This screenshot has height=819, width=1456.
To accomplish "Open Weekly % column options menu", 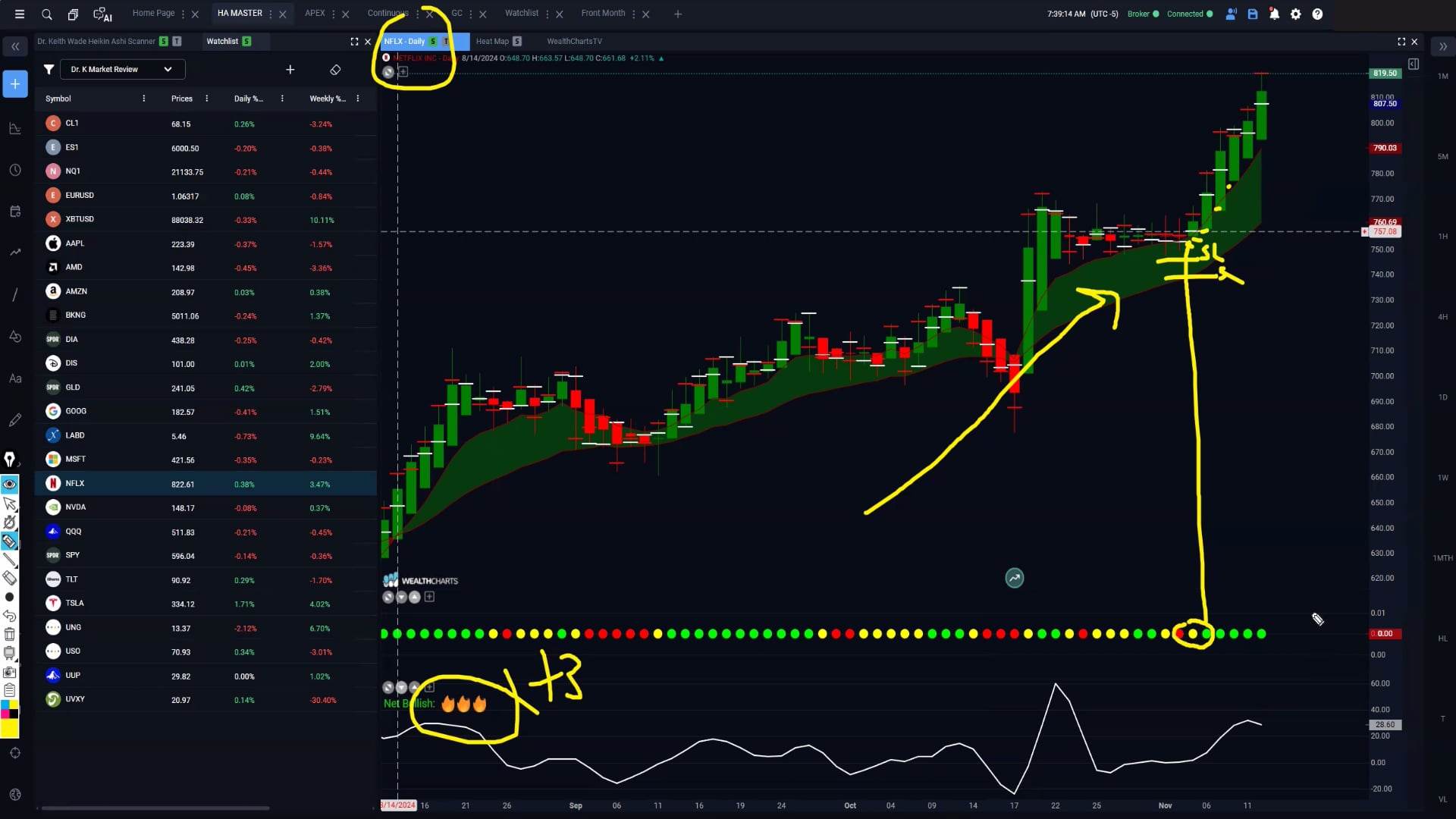I will coord(358,99).
